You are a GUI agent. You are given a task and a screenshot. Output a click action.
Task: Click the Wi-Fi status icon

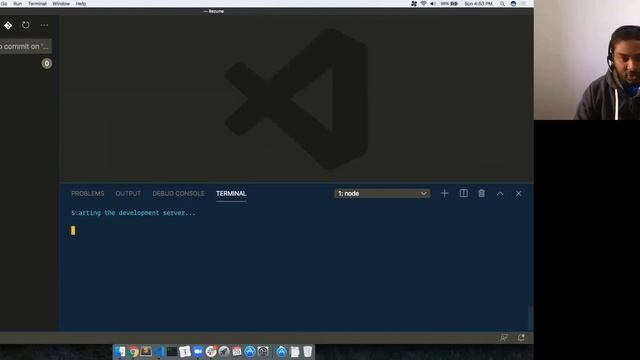pos(423,4)
